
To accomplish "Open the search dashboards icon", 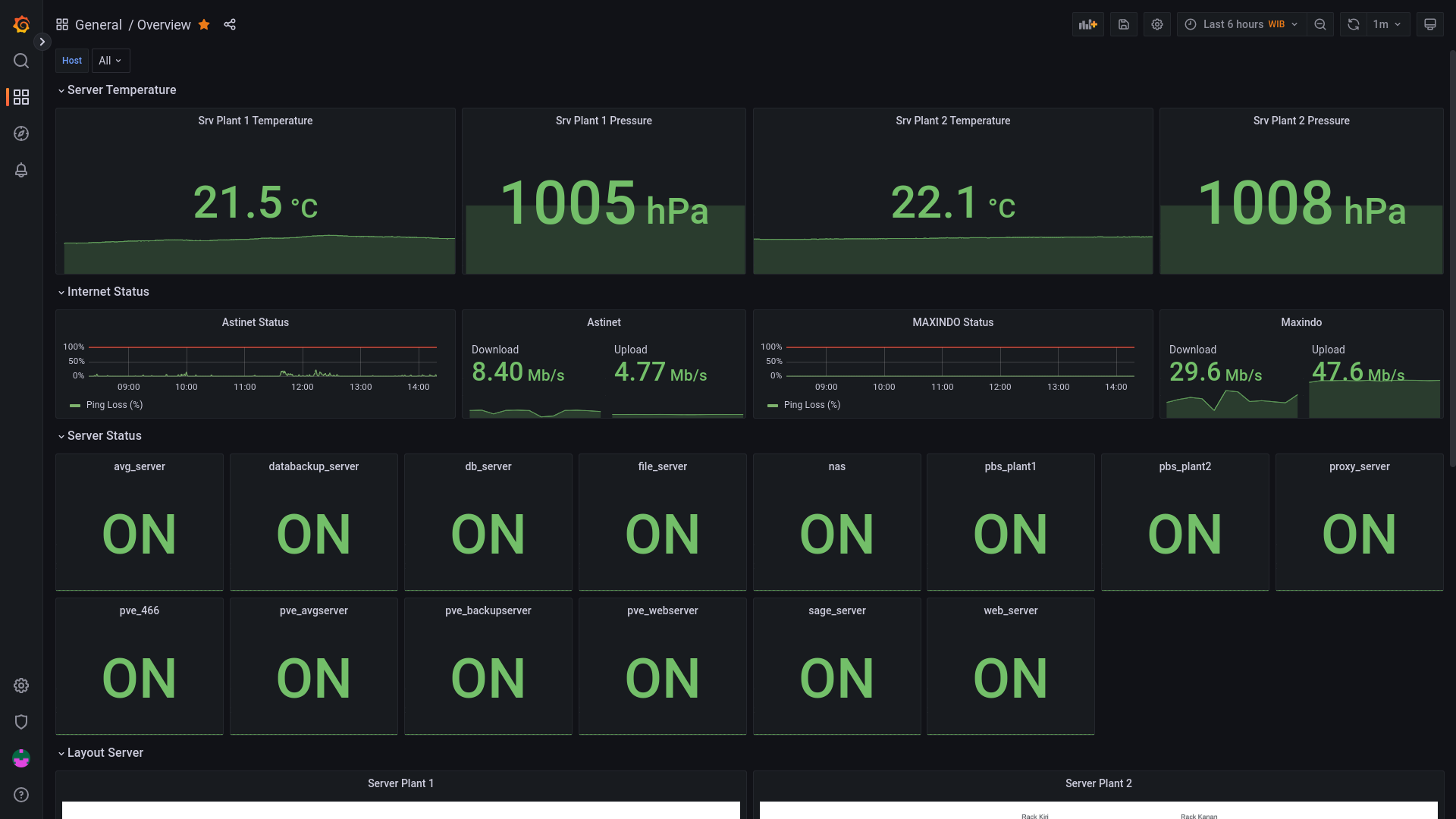I will click(21, 61).
